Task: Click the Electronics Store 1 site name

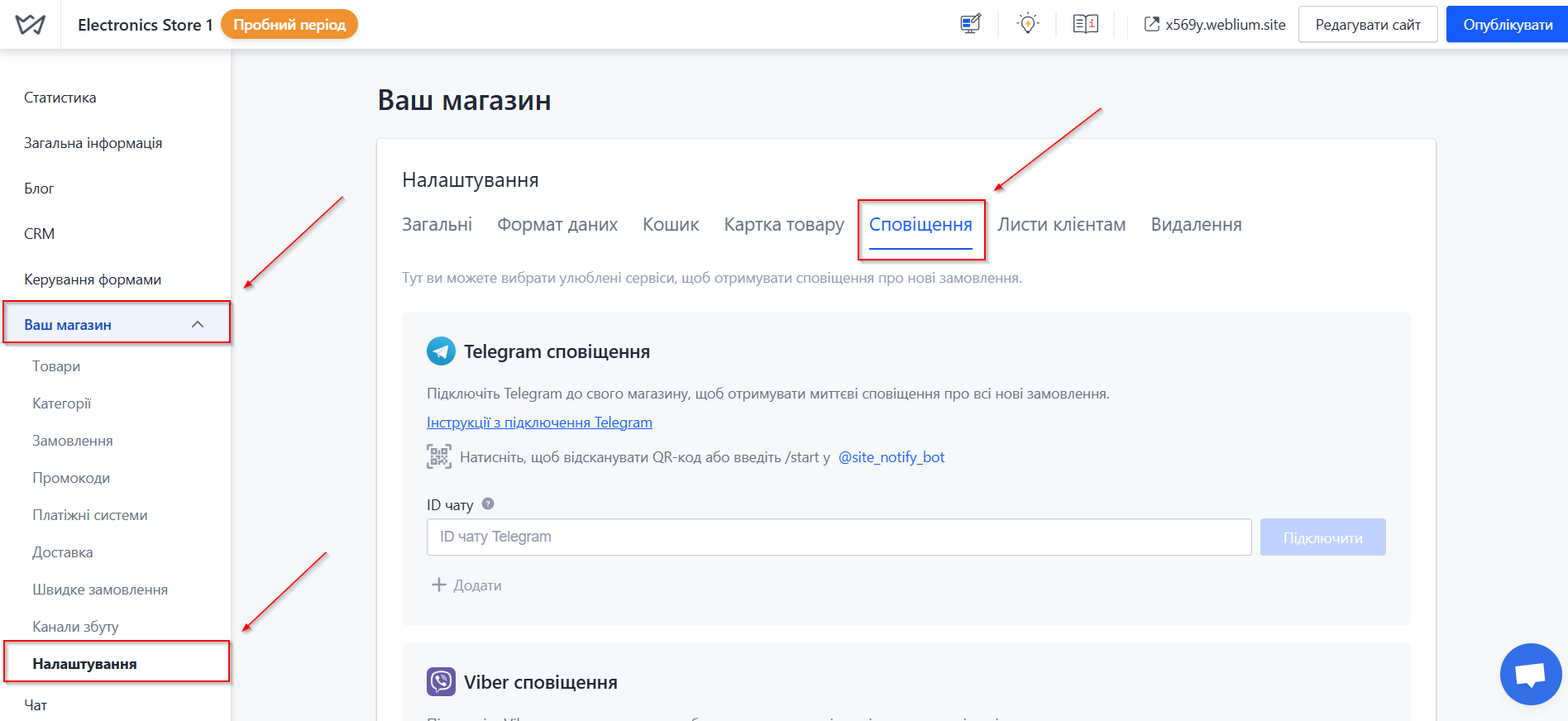Action: [145, 25]
